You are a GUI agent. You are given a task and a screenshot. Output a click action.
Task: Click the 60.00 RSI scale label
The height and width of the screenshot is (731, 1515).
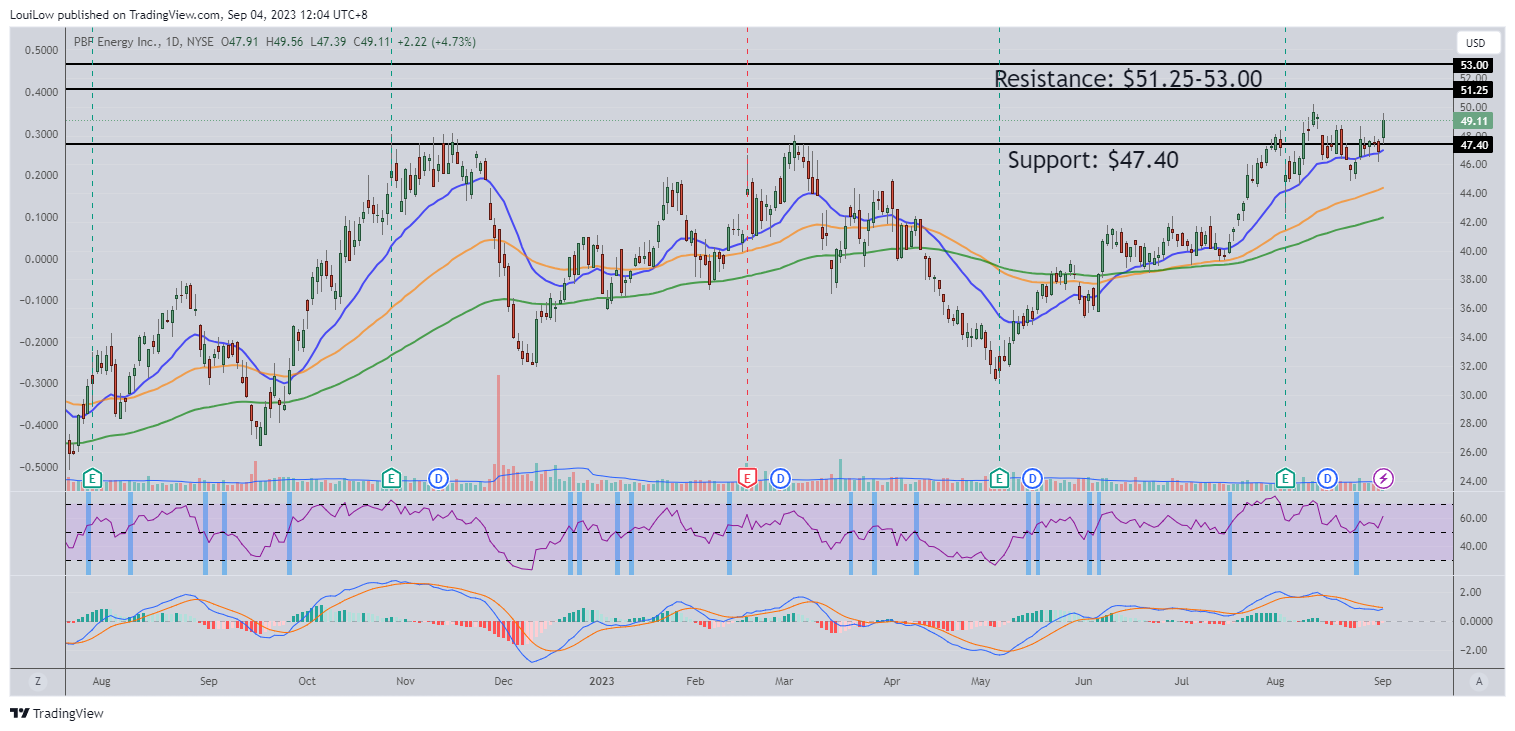[x=1475, y=518]
